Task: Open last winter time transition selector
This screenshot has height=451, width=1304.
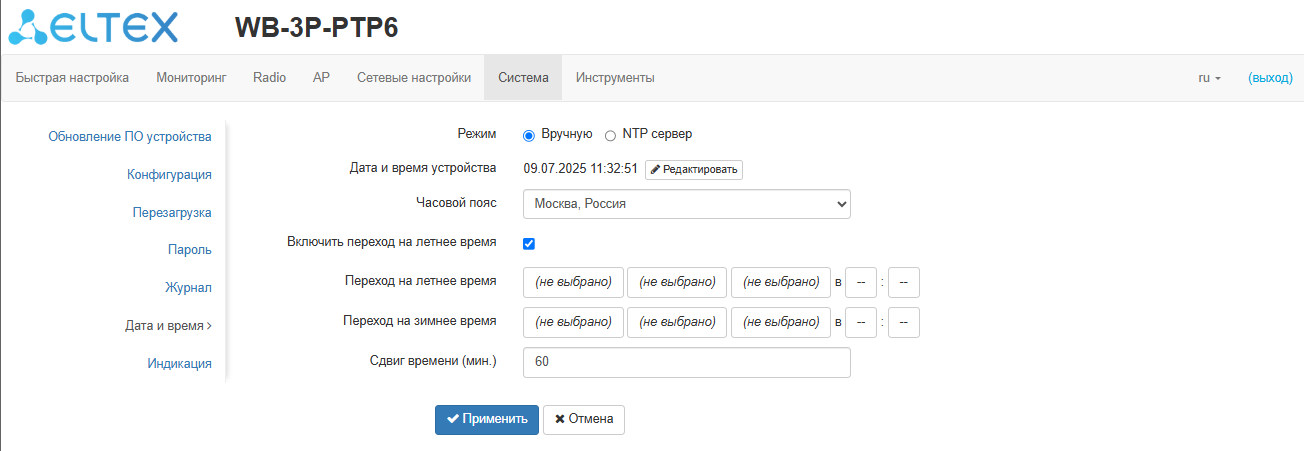Action: (780, 322)
